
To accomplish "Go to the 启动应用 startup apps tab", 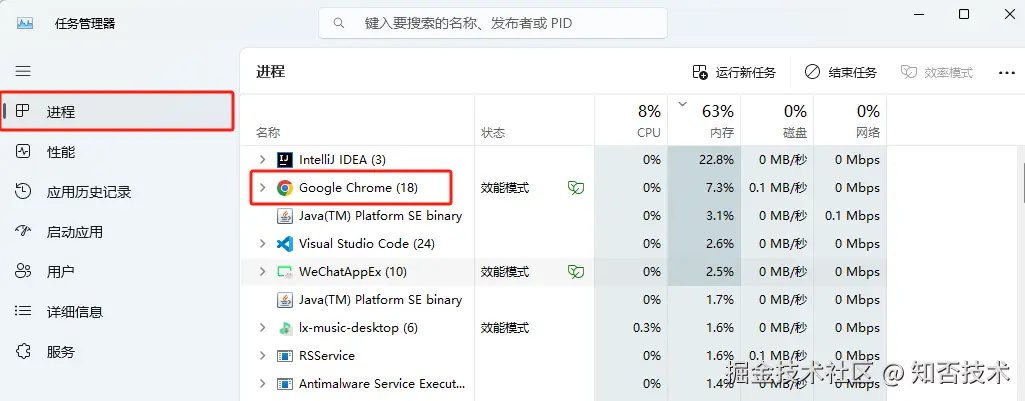I will pos(74,232).
